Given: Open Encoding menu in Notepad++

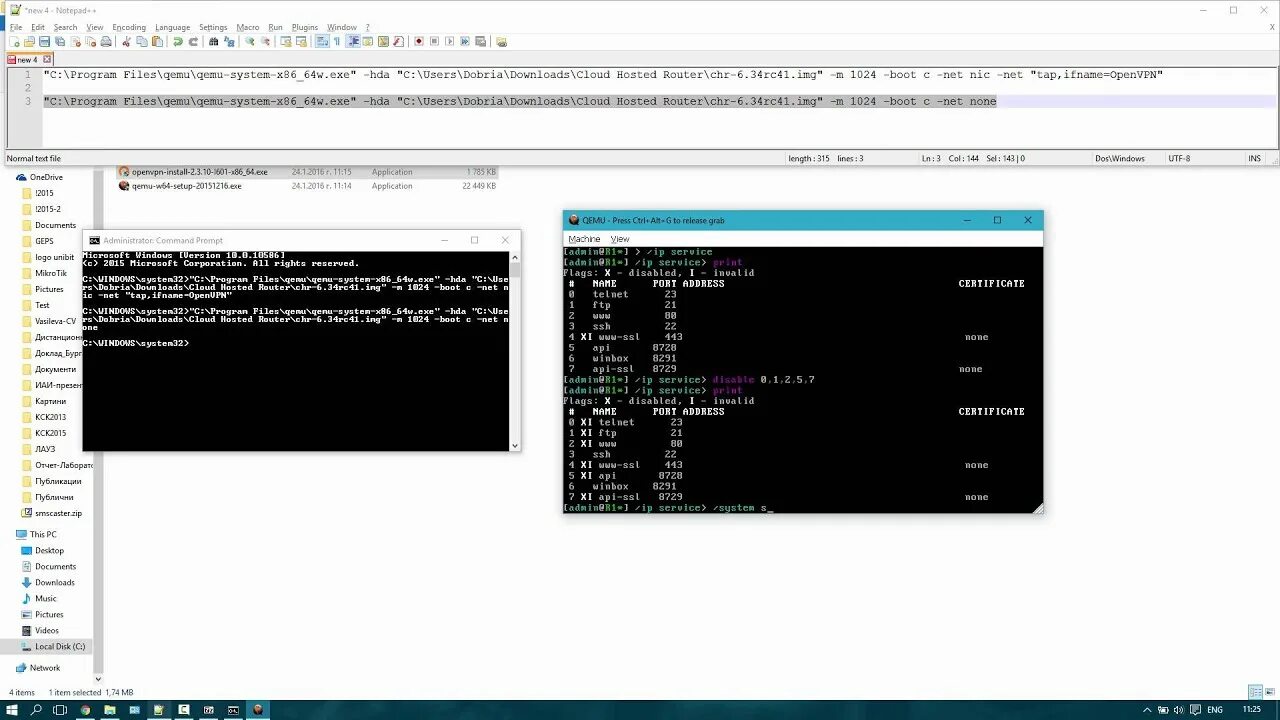Looking at the screenshot, I should point(129,27).
